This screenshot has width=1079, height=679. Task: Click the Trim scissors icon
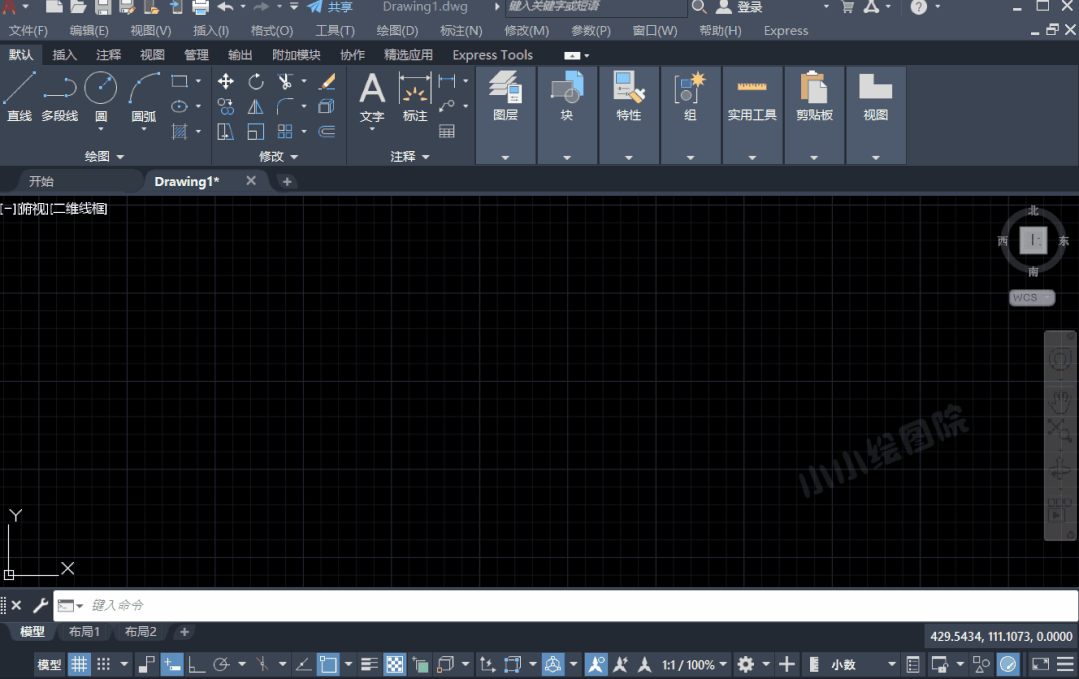pyautogui.click(x=285, y=81)
